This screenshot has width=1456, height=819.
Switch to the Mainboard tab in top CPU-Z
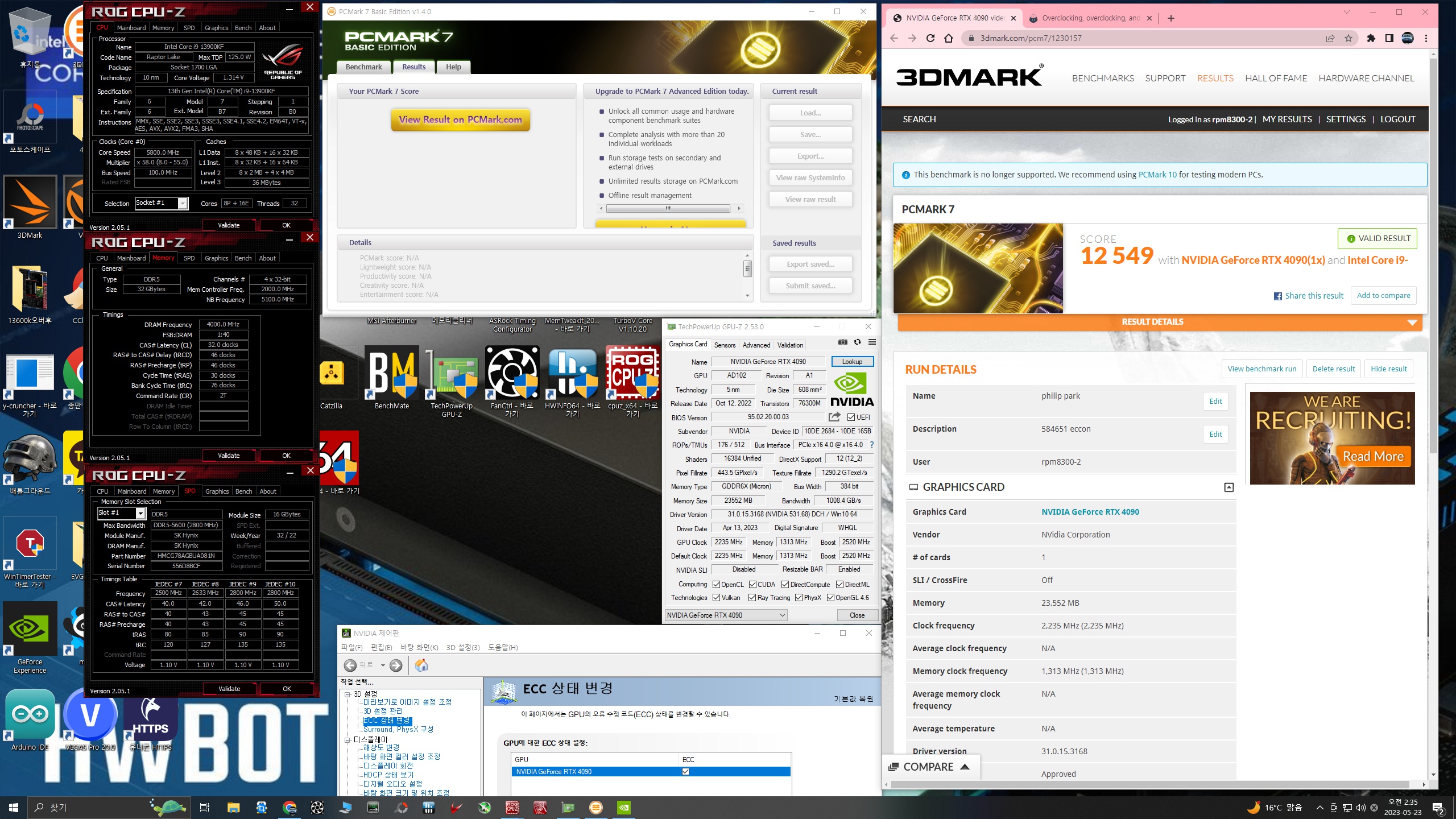pyautogui.click(x=131, y=27)
